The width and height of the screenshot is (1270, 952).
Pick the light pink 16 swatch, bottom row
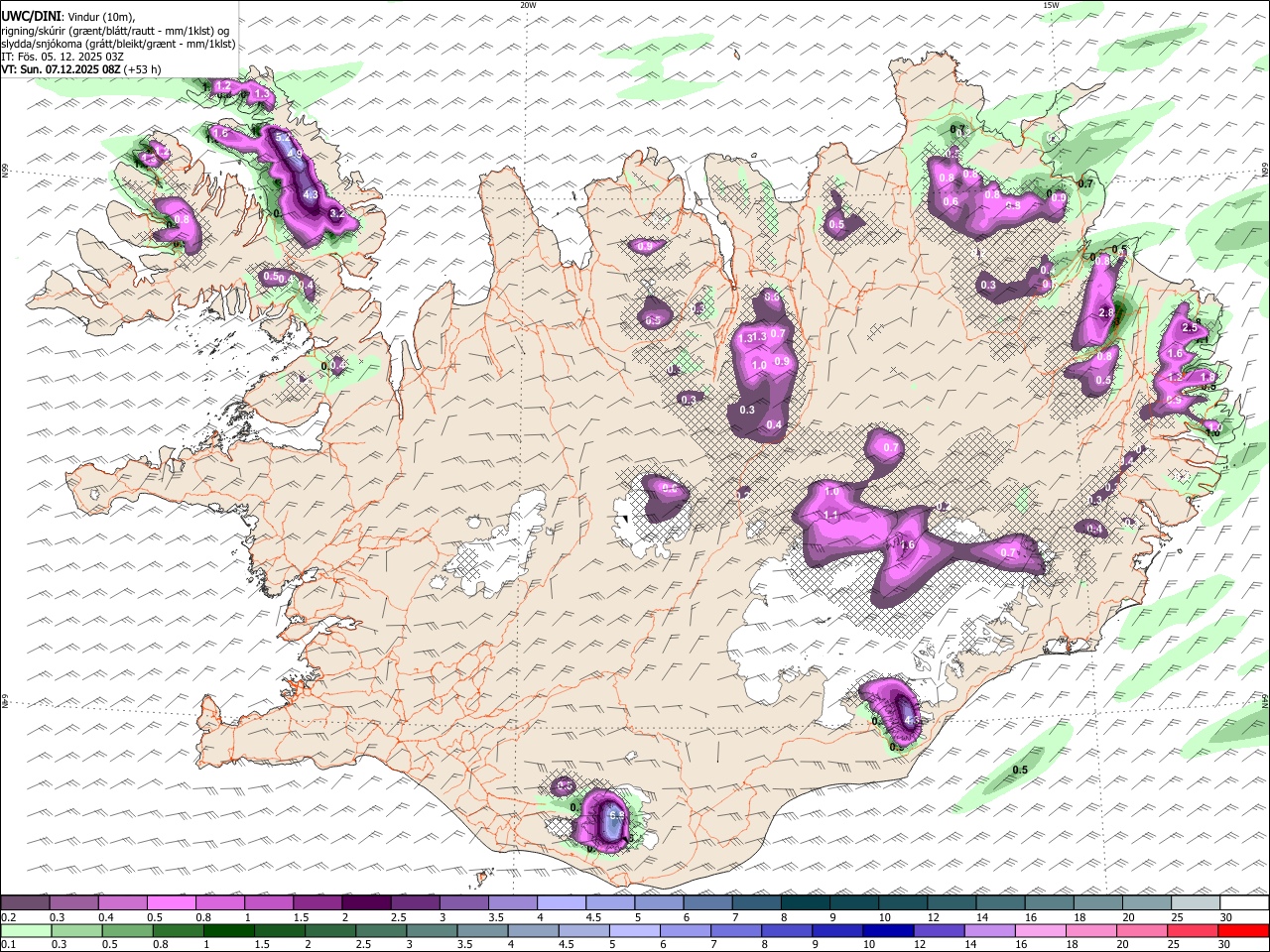tap(1039, 930)
